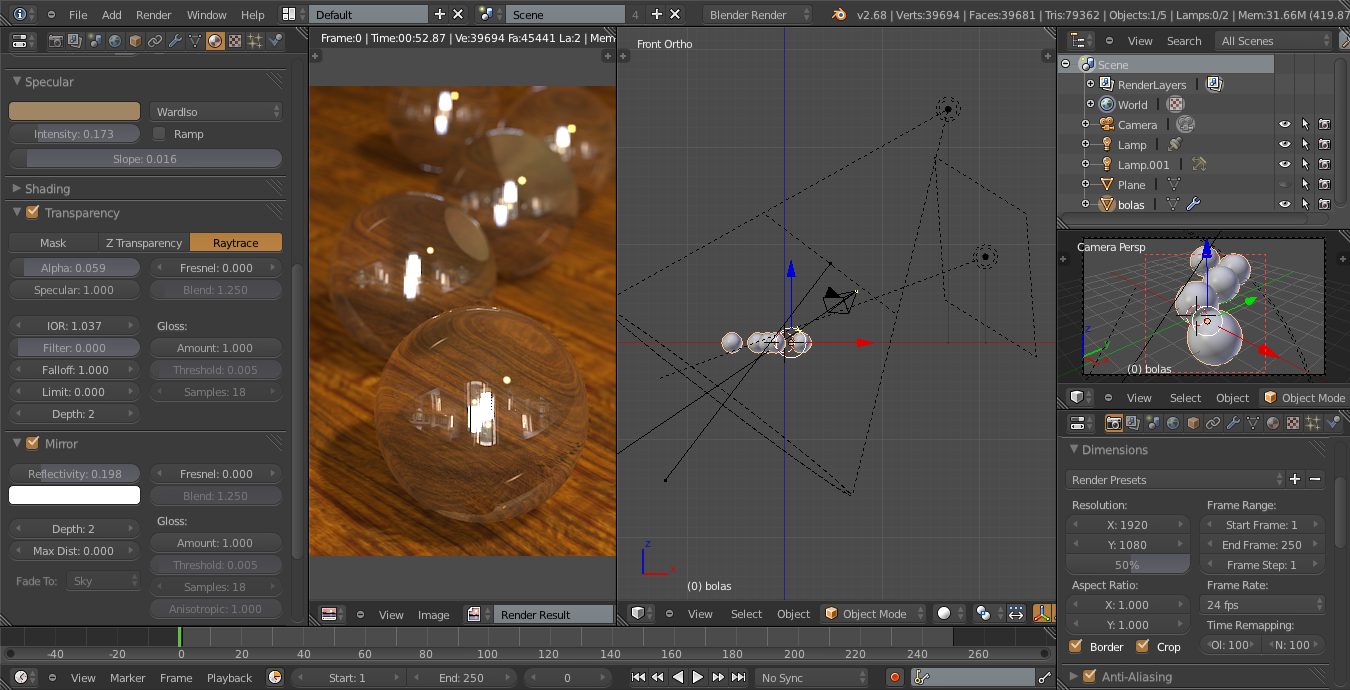Open the WardIso specular shader dropdown
Screen dimensions: 1350x690
tap(216, 112)
